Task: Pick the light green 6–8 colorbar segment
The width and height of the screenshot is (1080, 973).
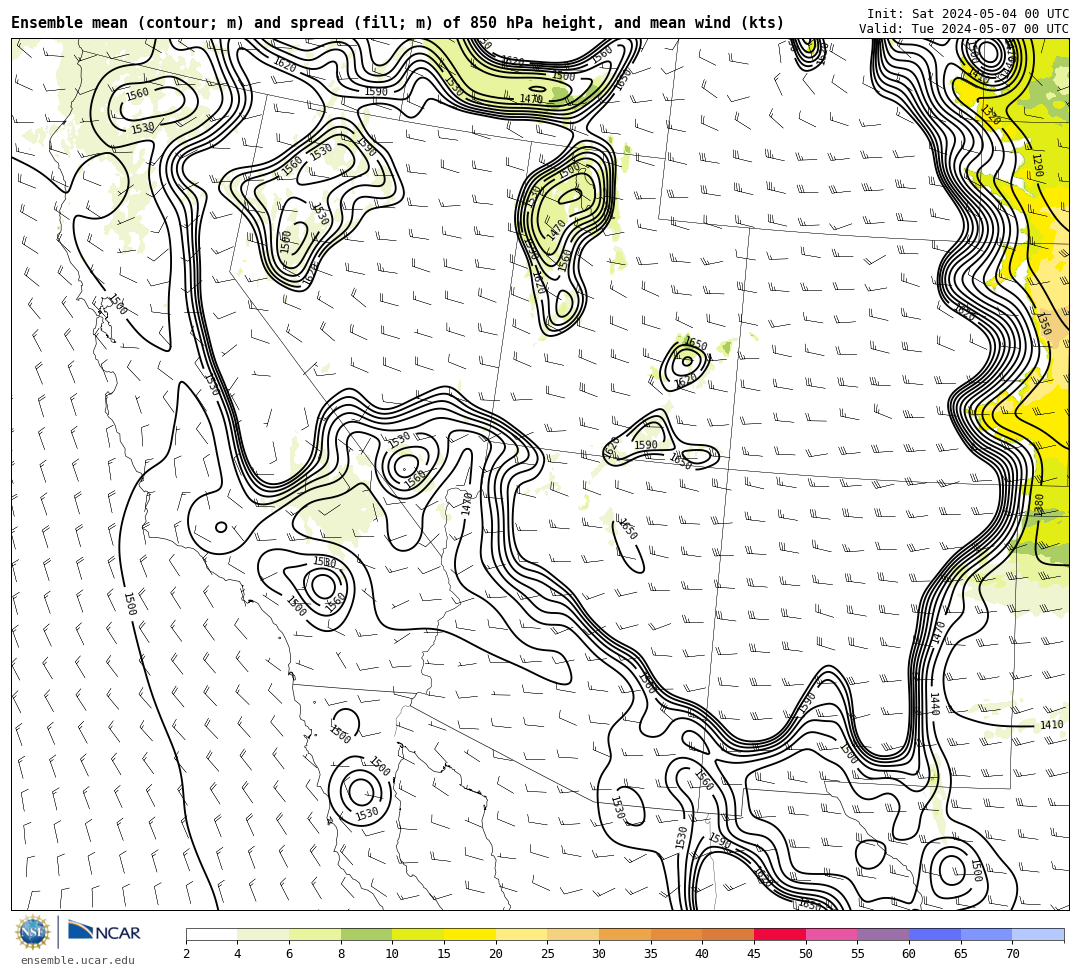Action: click(x=315, y=934)
